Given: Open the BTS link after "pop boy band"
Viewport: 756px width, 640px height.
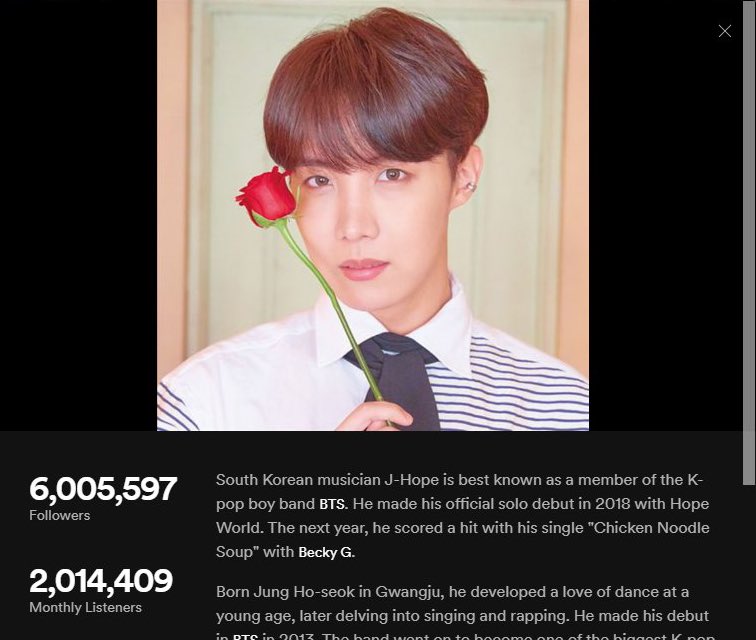Looking at the screenshot, I should coord(333,504).
